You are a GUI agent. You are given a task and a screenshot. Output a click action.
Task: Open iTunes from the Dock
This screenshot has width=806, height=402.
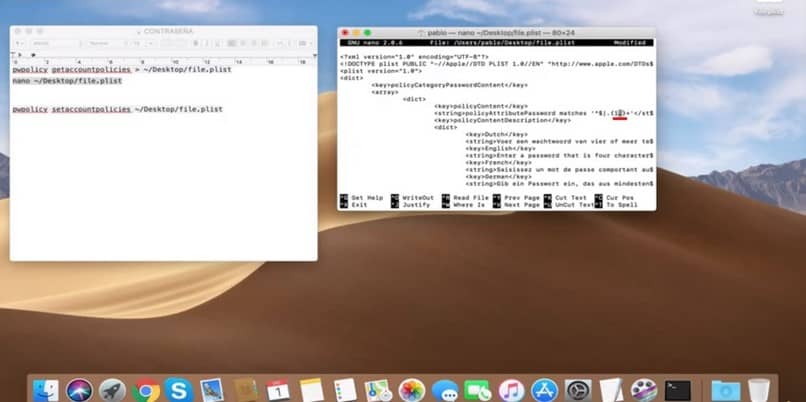[511, 391]
